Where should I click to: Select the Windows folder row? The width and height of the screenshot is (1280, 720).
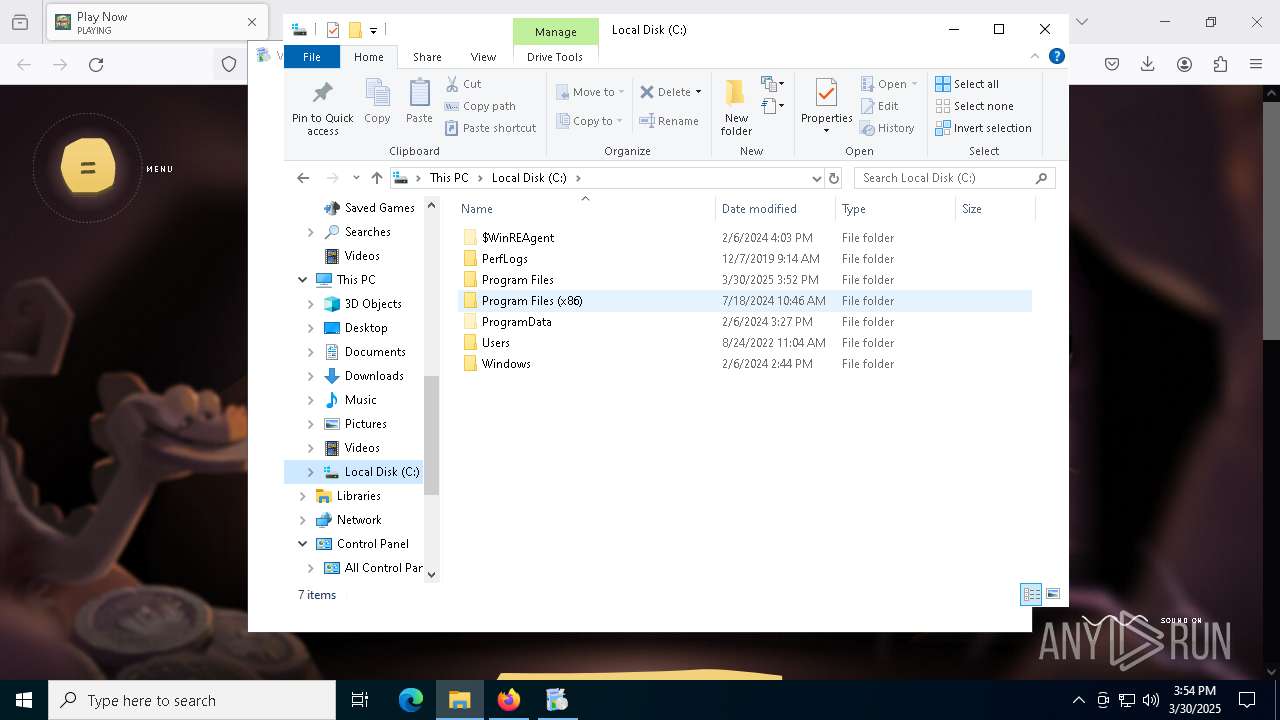pos(744,364)
